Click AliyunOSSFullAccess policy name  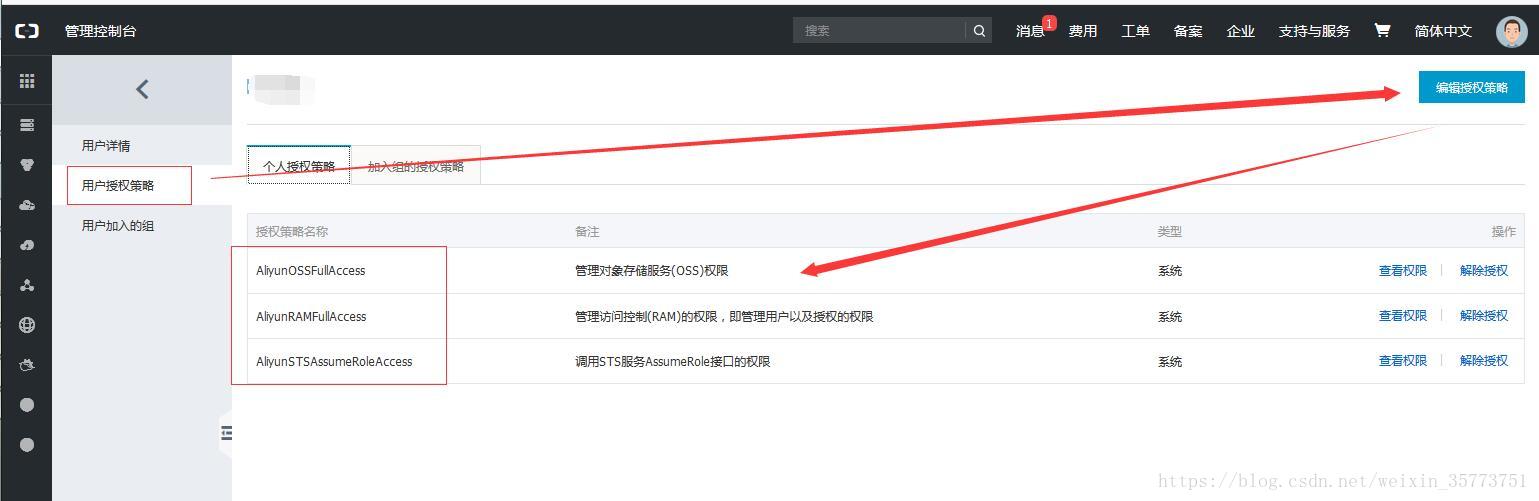(311, 271)
